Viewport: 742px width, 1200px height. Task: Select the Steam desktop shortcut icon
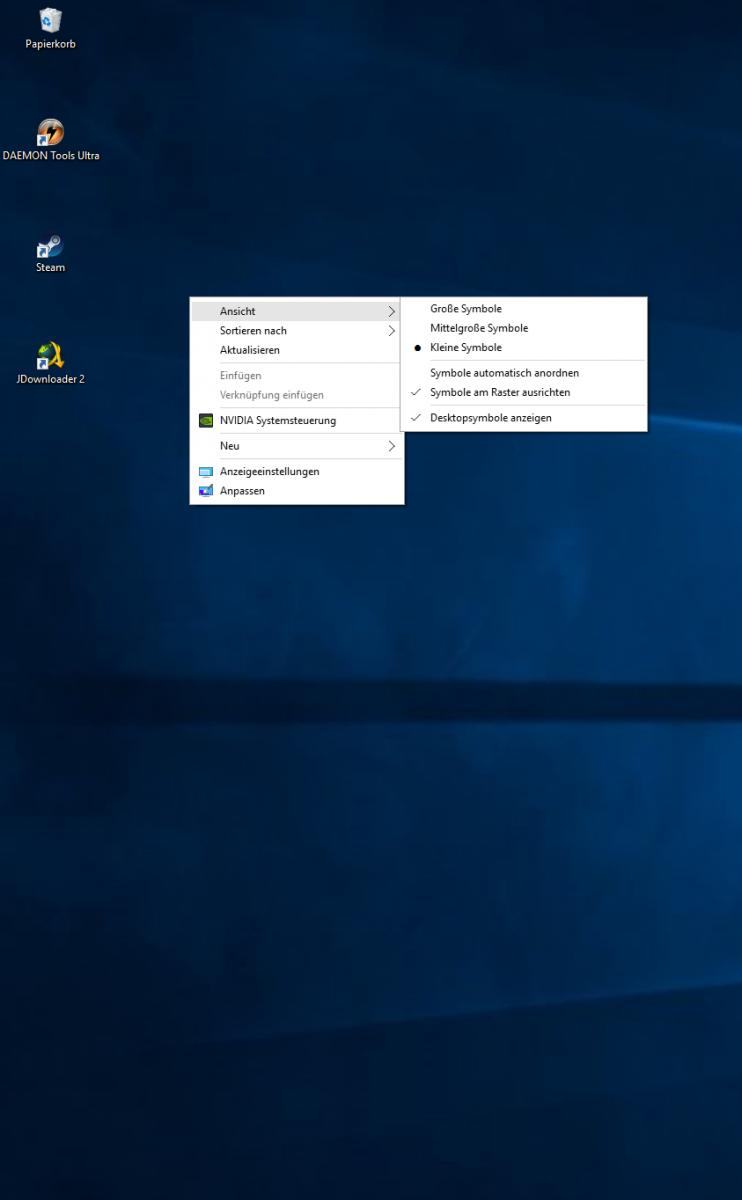[50, 246]
